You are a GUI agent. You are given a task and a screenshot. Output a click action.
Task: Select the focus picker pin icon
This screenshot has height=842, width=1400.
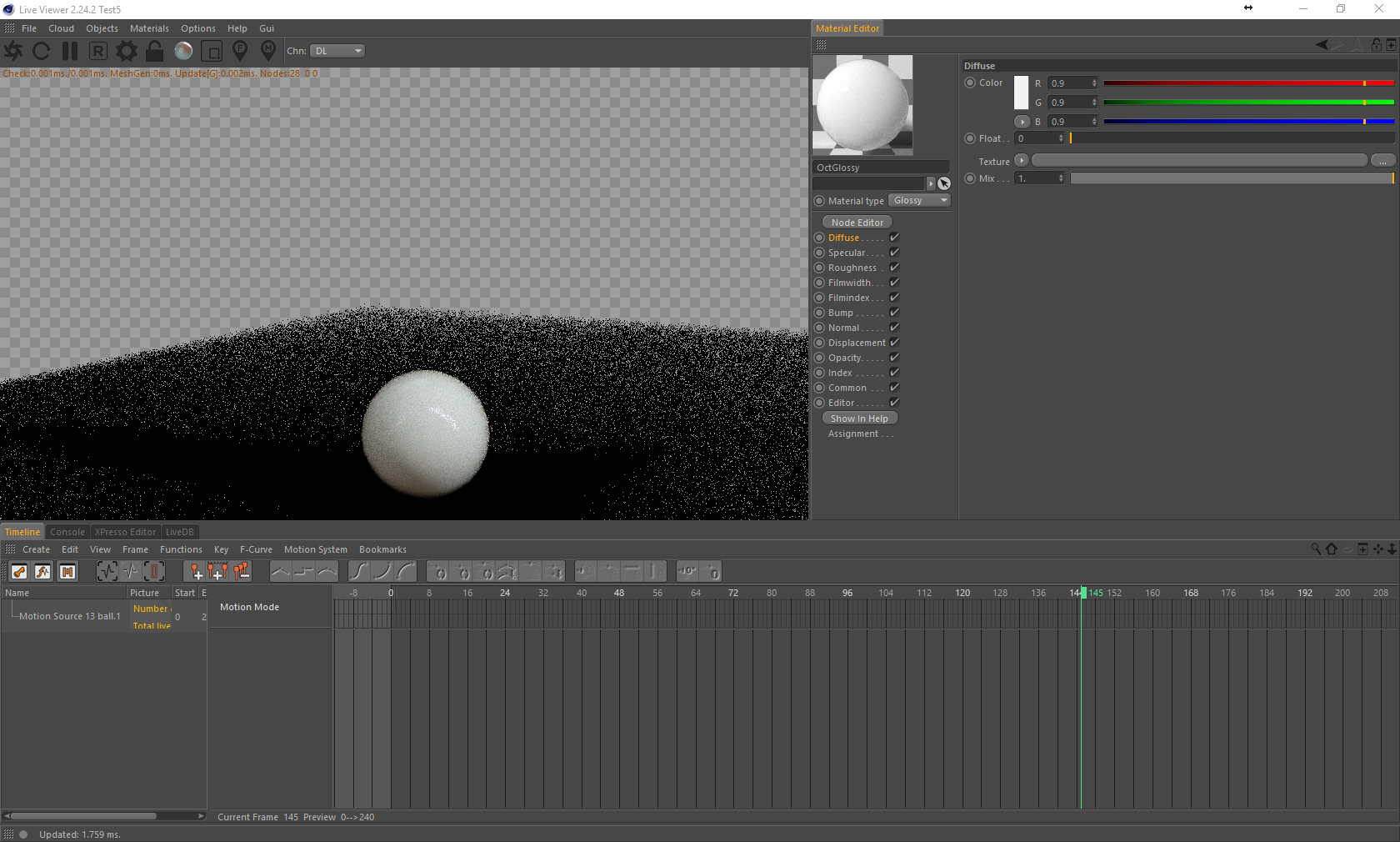[x=240, y=51]
